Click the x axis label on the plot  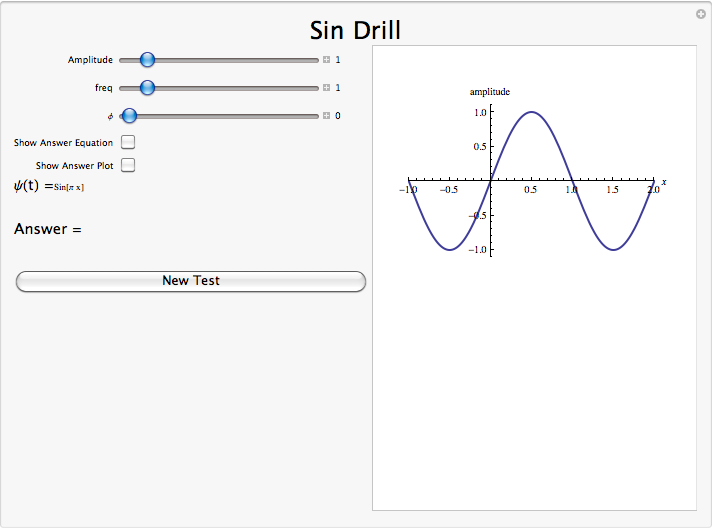coord(664,181)
